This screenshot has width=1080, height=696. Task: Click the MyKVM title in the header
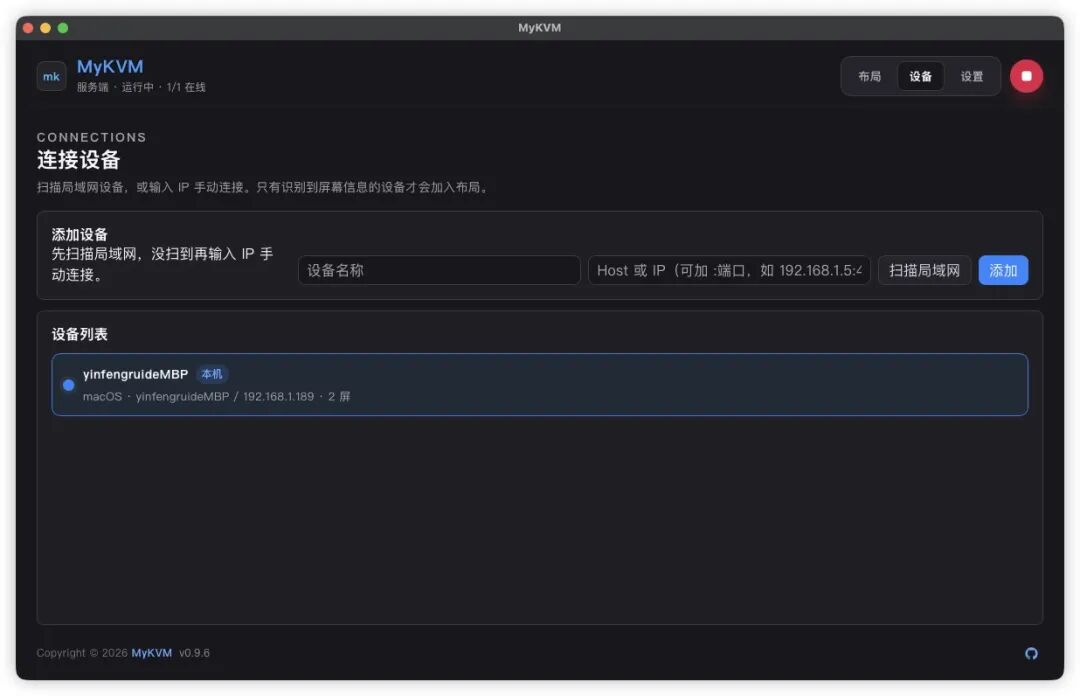[110, 67]
